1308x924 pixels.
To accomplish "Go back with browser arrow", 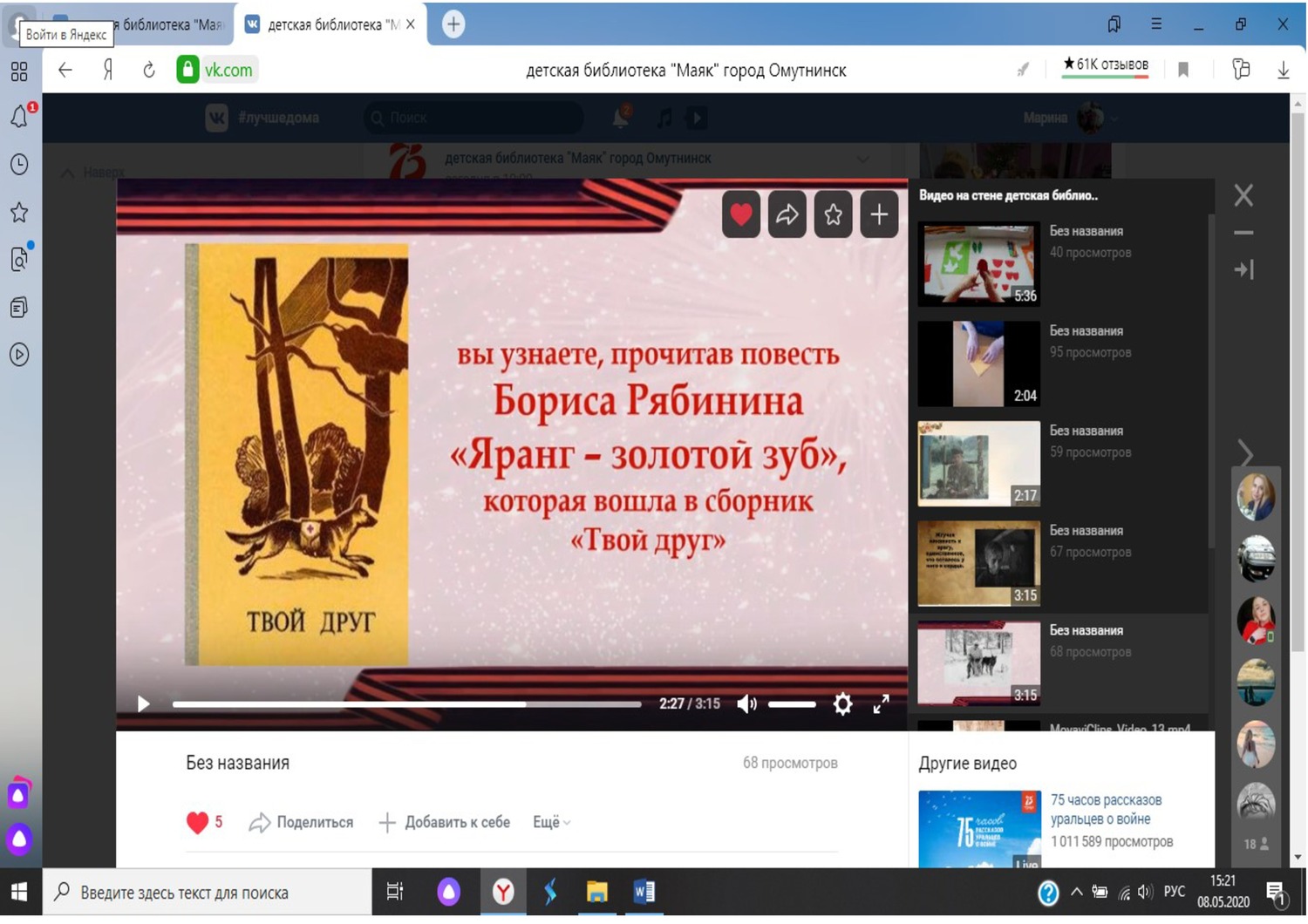I will (x=65, y=70).
